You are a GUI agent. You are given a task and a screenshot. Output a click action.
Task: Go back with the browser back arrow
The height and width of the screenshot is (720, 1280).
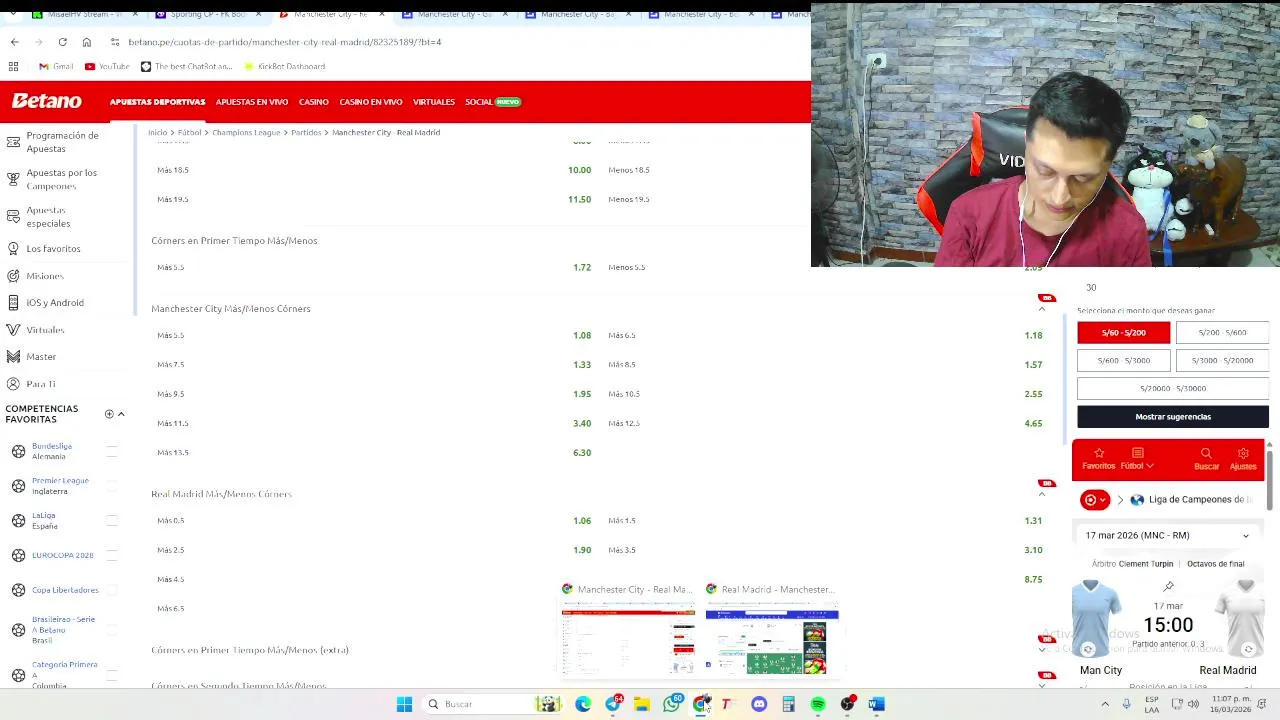pos(14,42)
